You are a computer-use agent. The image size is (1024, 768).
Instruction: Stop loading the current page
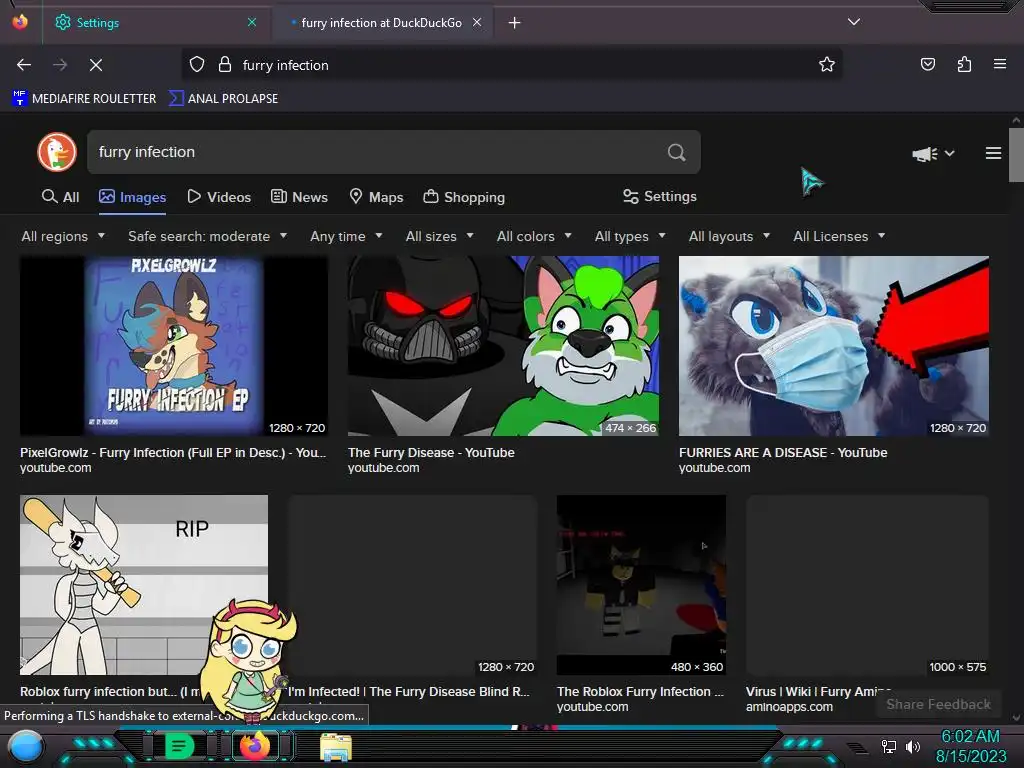coord(95,65)
